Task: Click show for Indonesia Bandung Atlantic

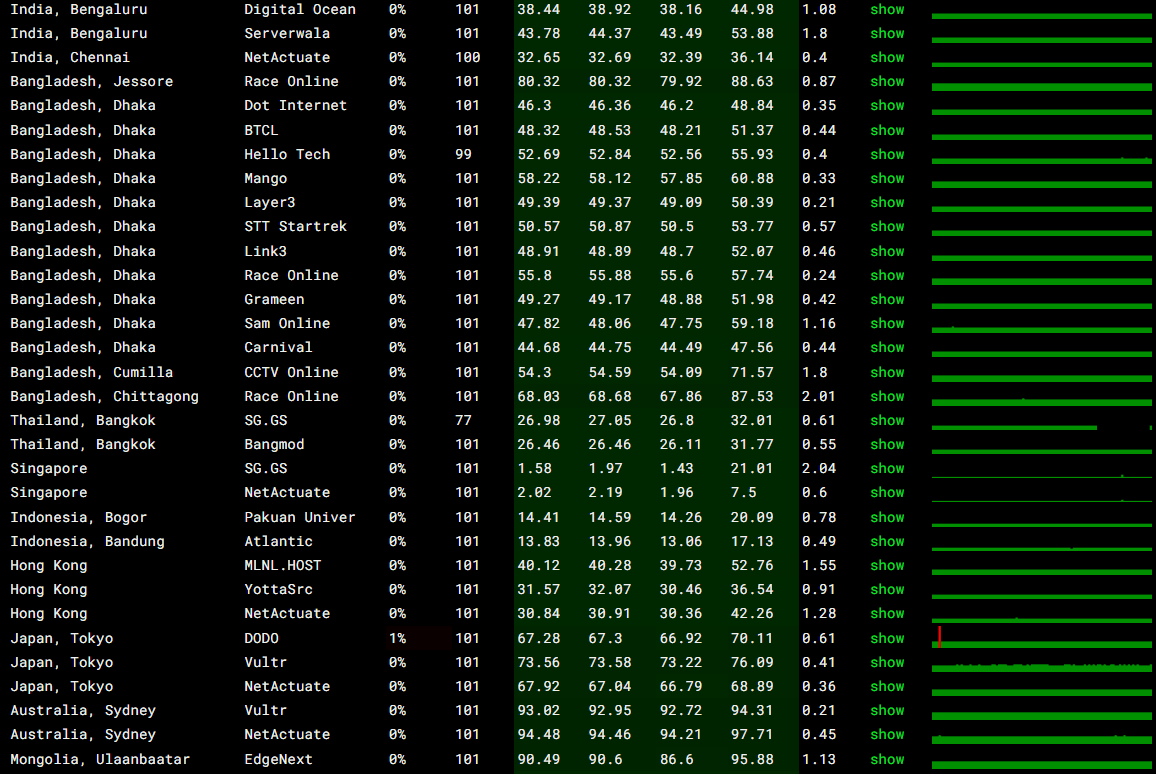Action: (x=887, y=542)
